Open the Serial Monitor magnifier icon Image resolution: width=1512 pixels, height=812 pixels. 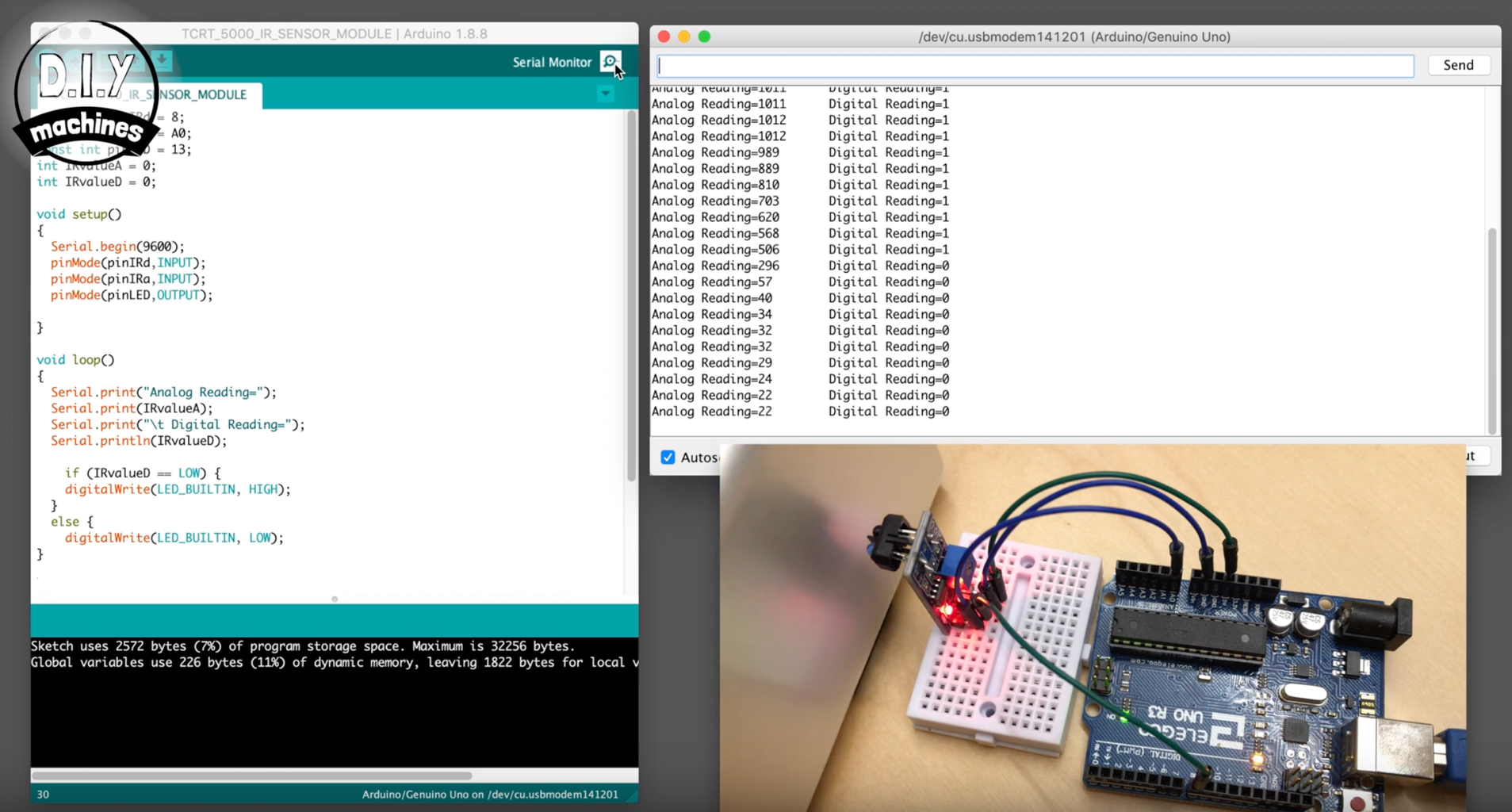click(611, 62)
